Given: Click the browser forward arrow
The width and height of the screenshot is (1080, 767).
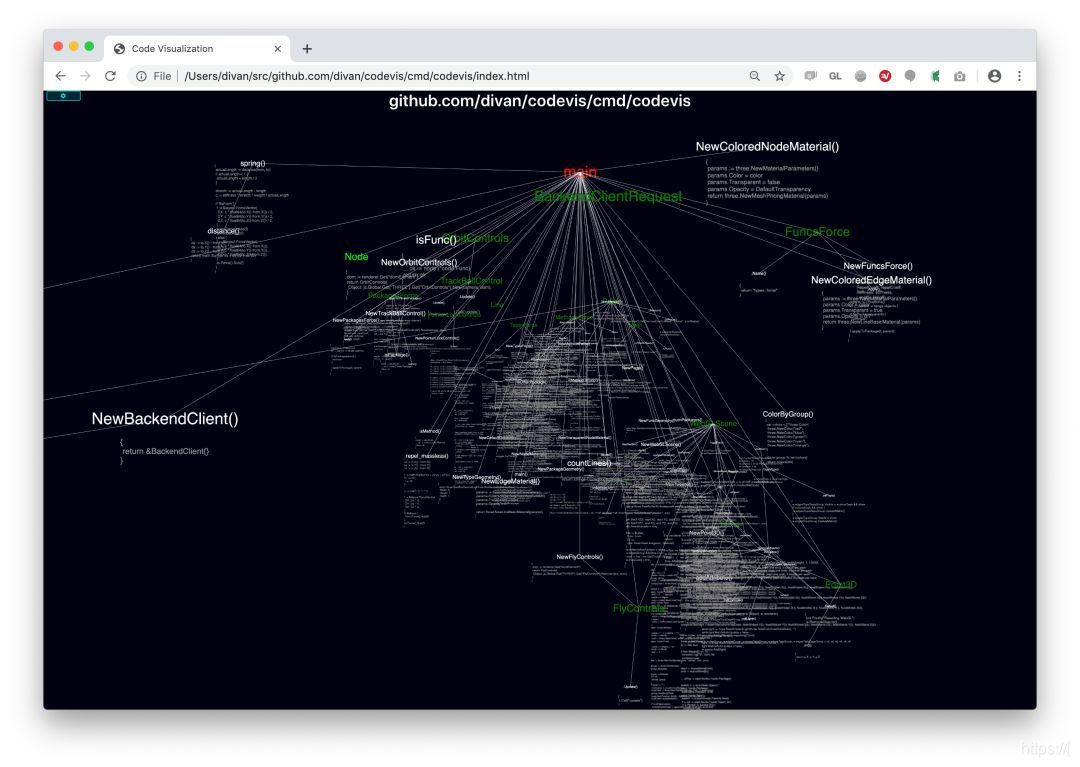Looking at the screenshot, I should pos(85,76).
